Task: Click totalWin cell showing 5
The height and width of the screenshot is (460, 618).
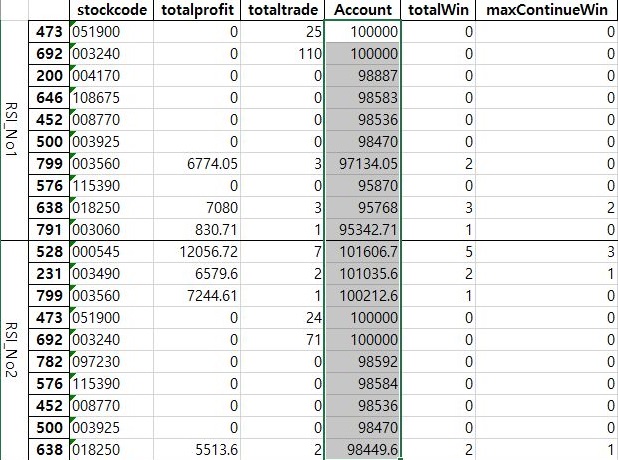Action: click(438, 251)
